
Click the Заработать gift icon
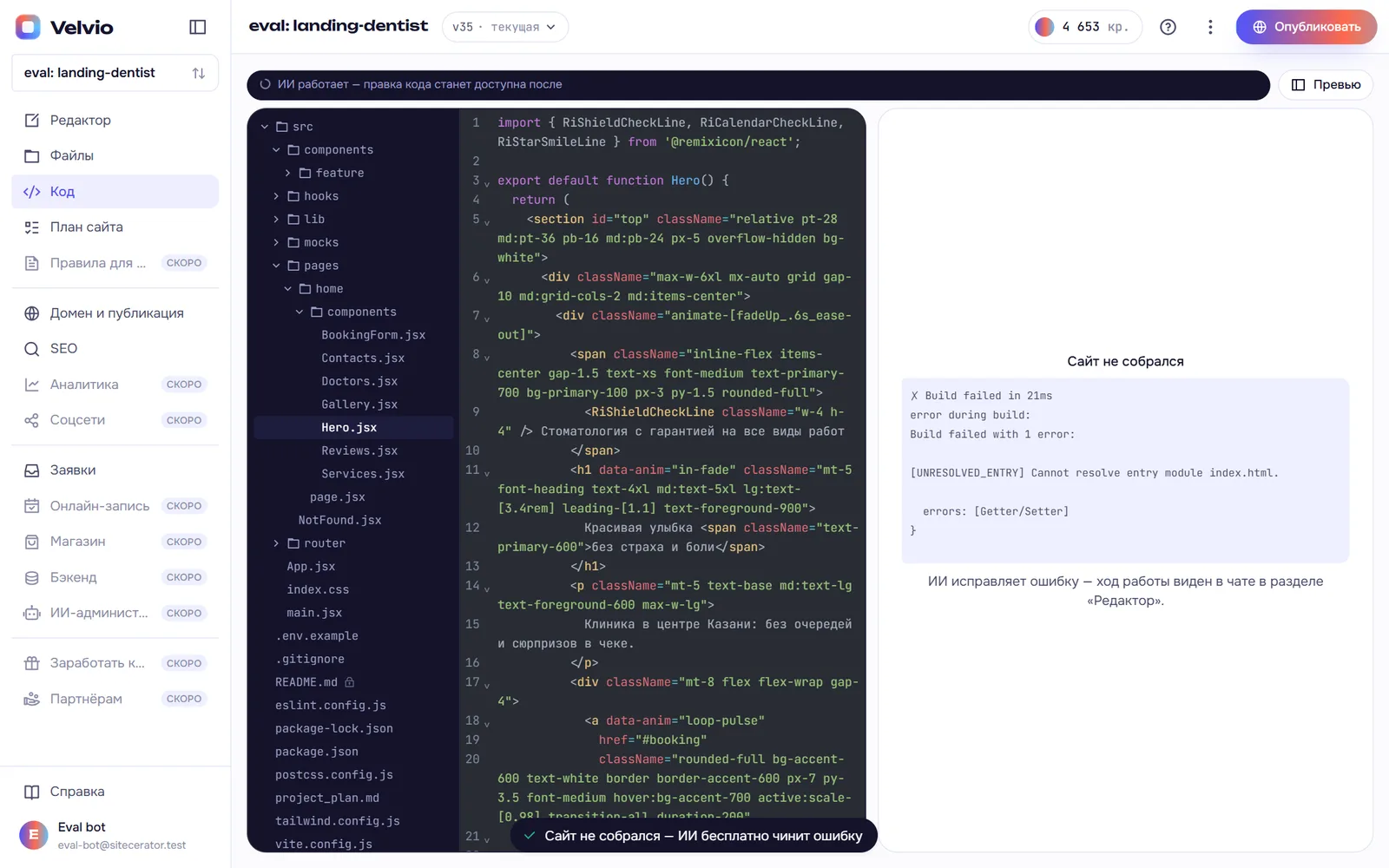32,663
